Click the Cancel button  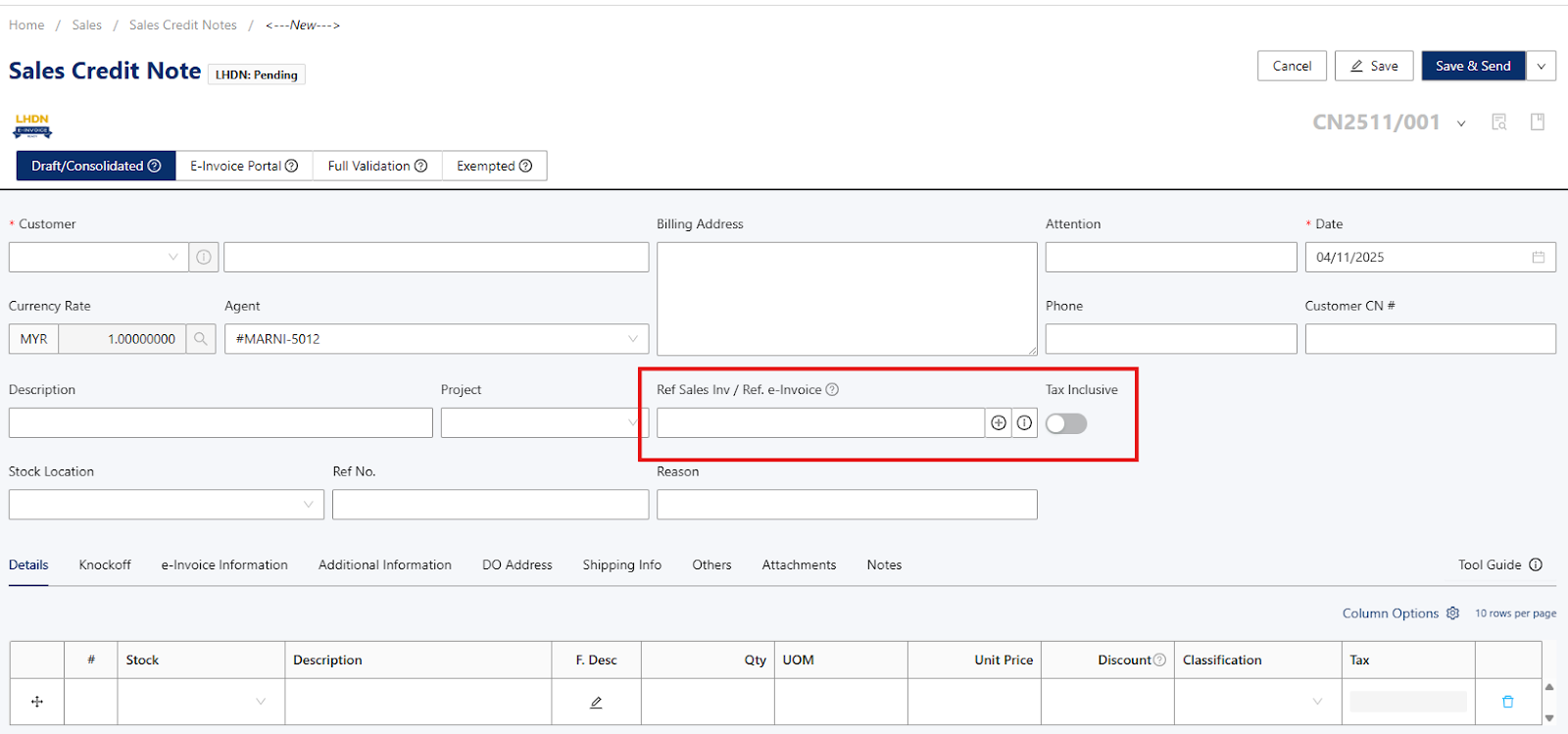click(1292, 66)
